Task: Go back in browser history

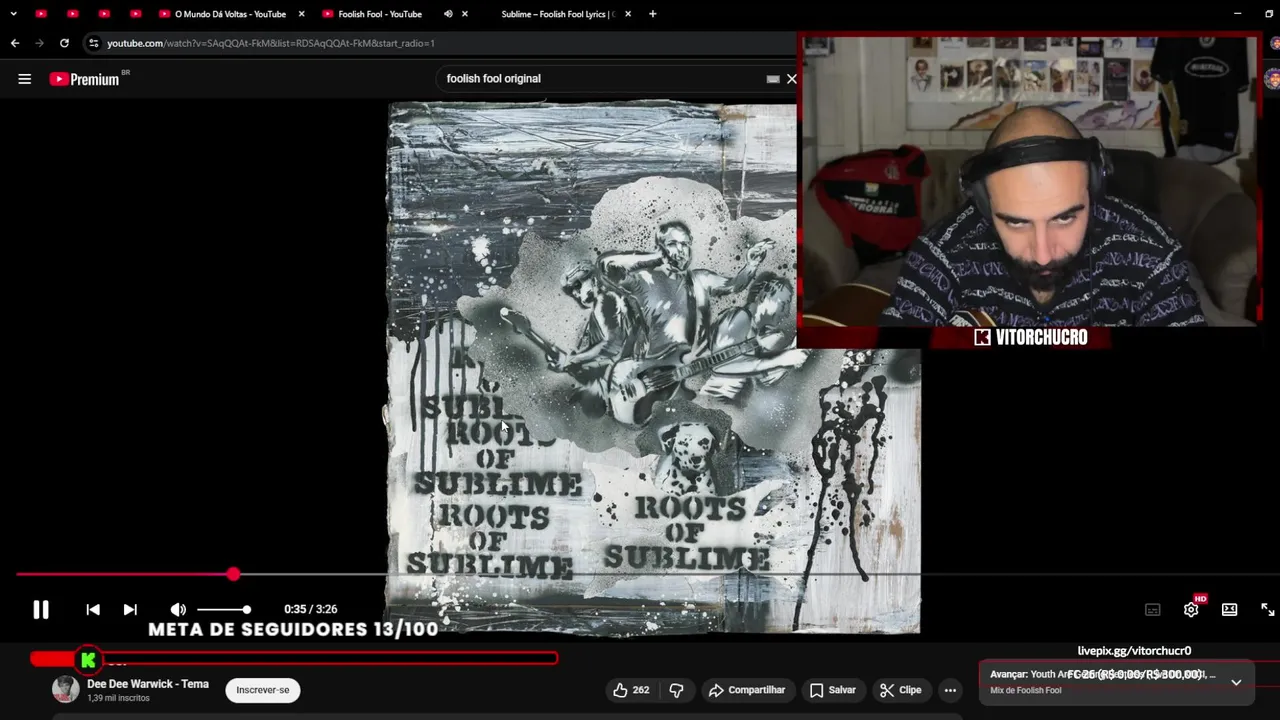Action: 15,43
